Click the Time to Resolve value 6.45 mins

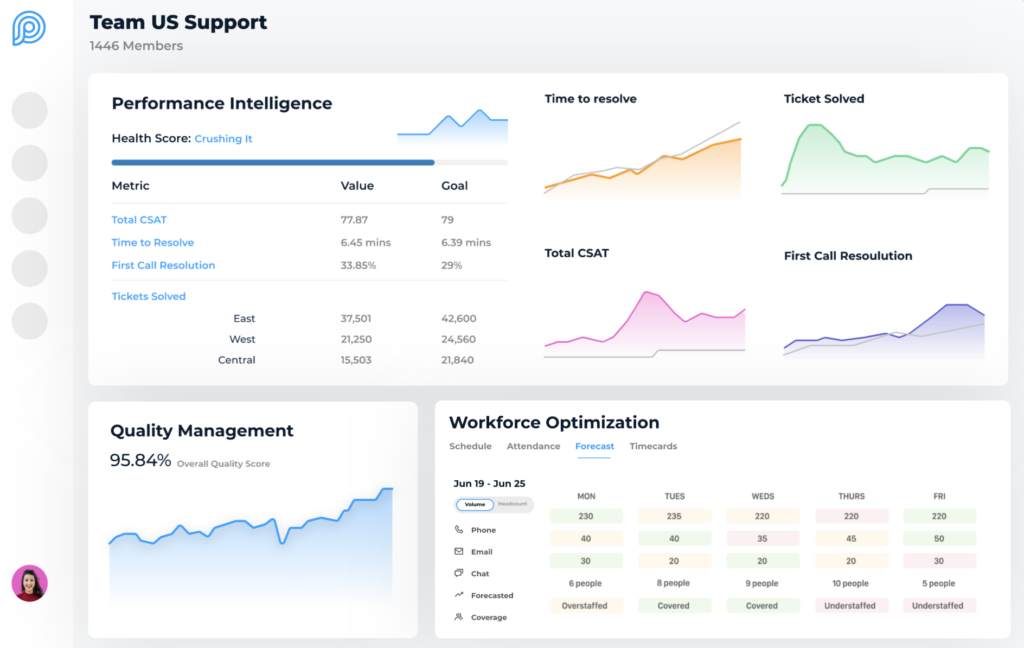(x=366, y=242)
